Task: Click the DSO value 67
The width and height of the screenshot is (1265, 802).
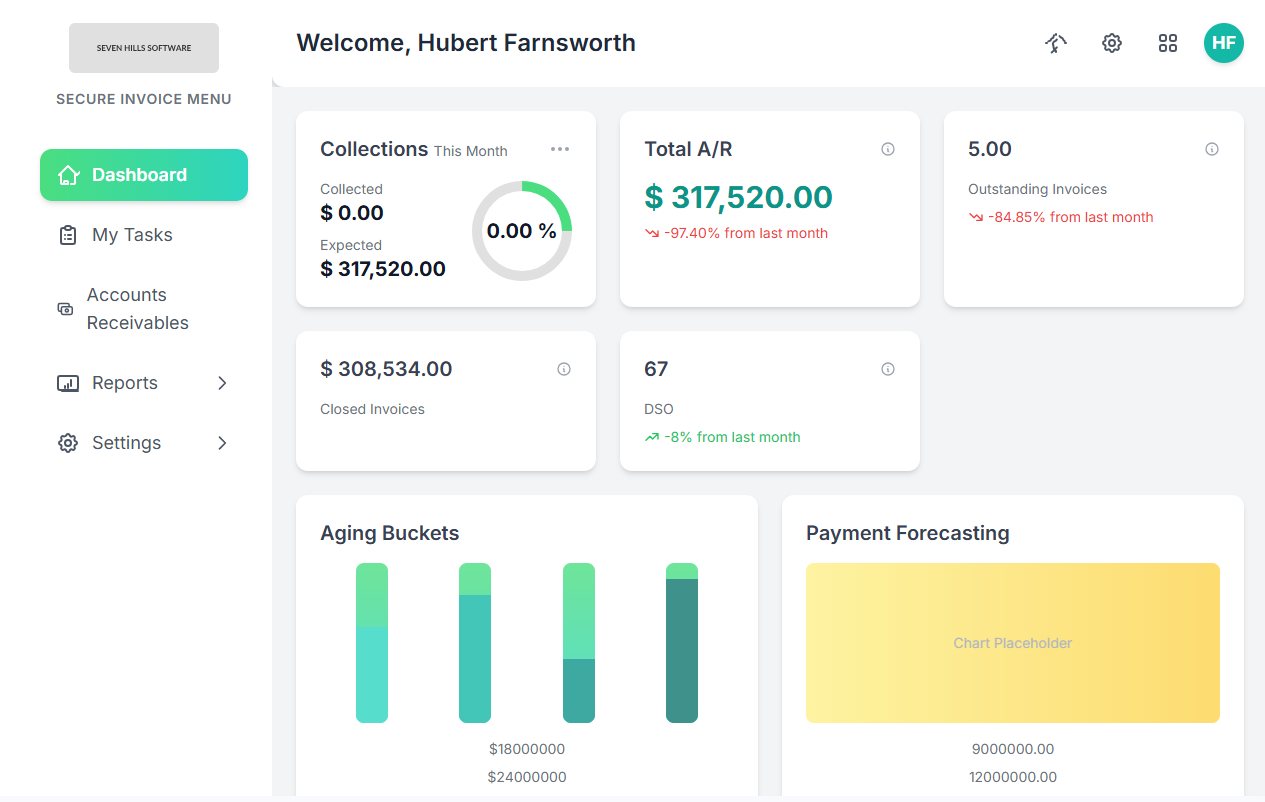Action: coord(656,369)
